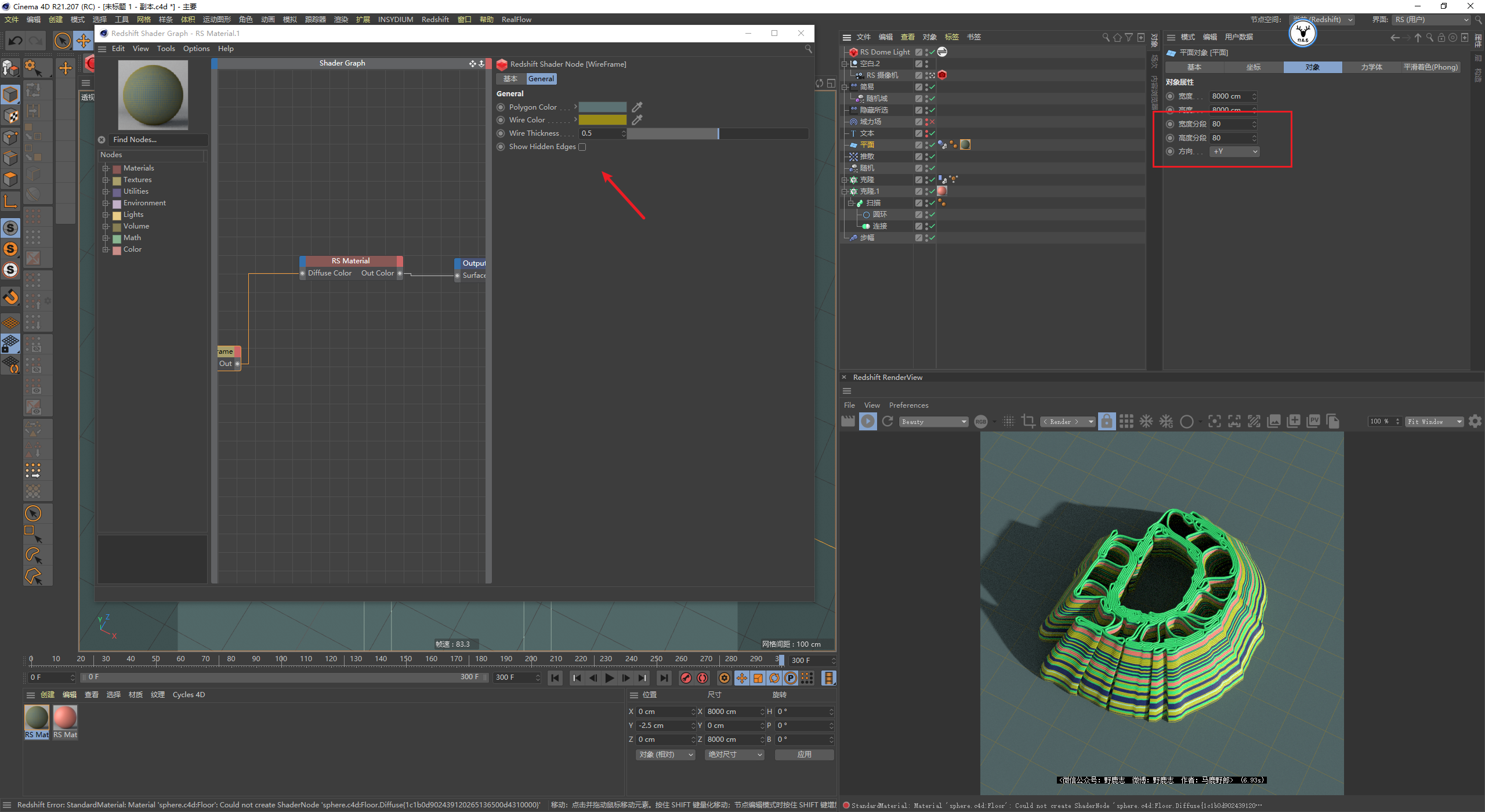Select the Move tool icon
This screenshot has height=812, width=1485.
click(84, 41)
